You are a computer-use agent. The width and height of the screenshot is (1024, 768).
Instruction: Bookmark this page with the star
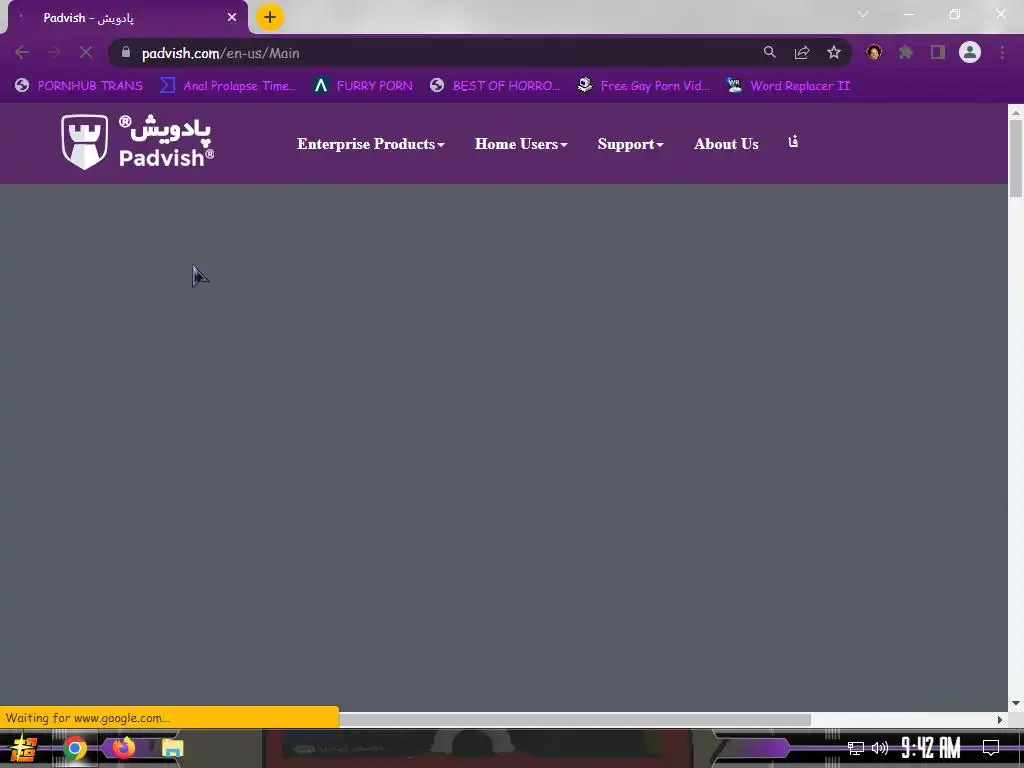point(834,52)
